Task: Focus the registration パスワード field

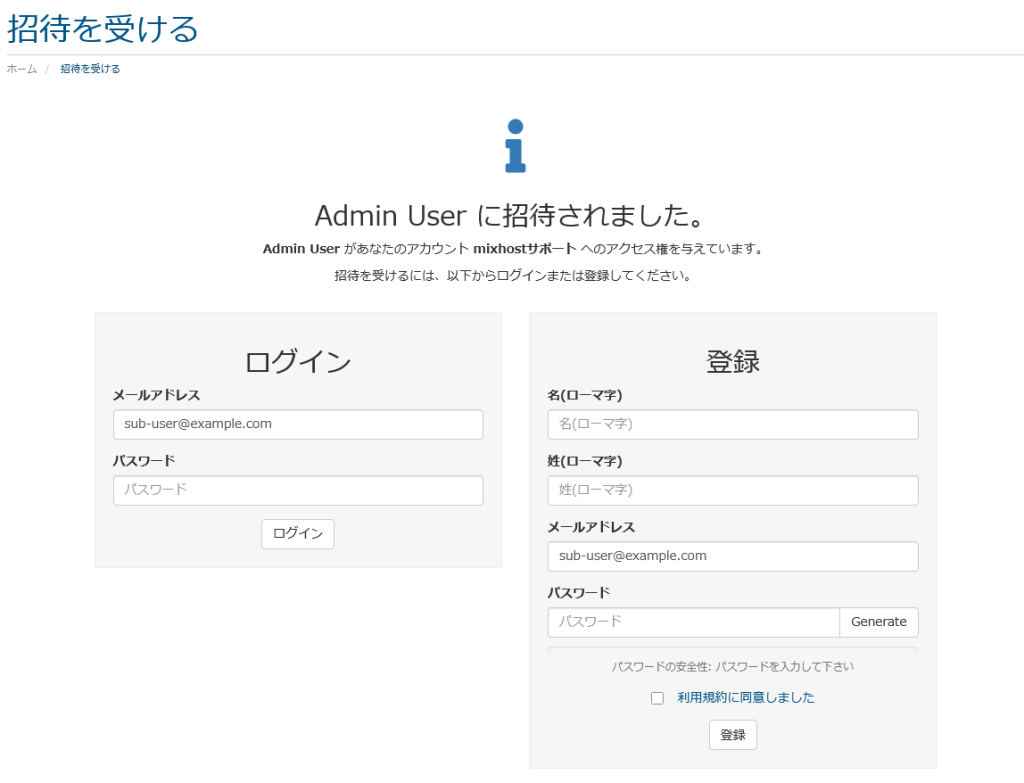Action: point(693,621)
